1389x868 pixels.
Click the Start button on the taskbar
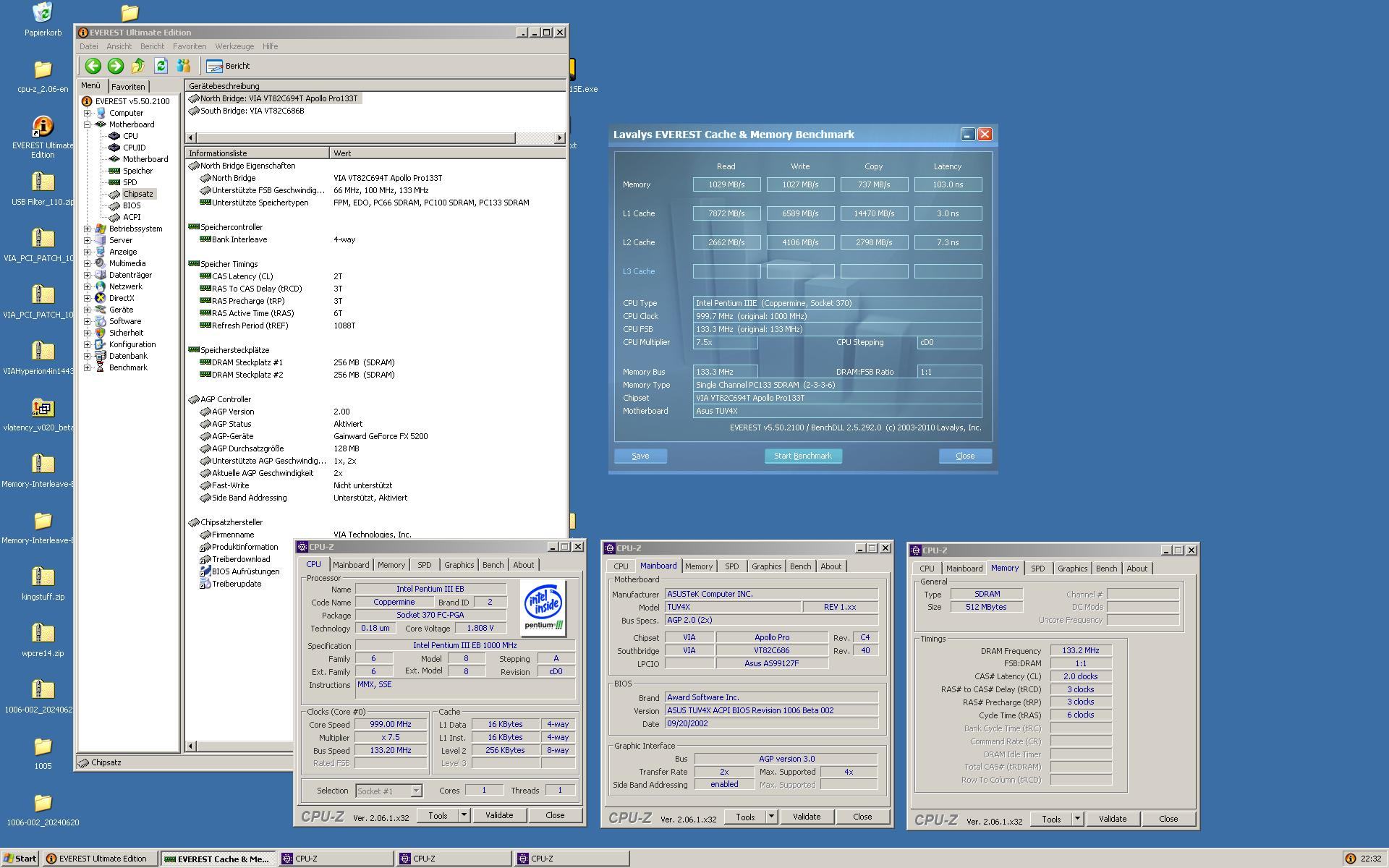[x=20, y=859]
